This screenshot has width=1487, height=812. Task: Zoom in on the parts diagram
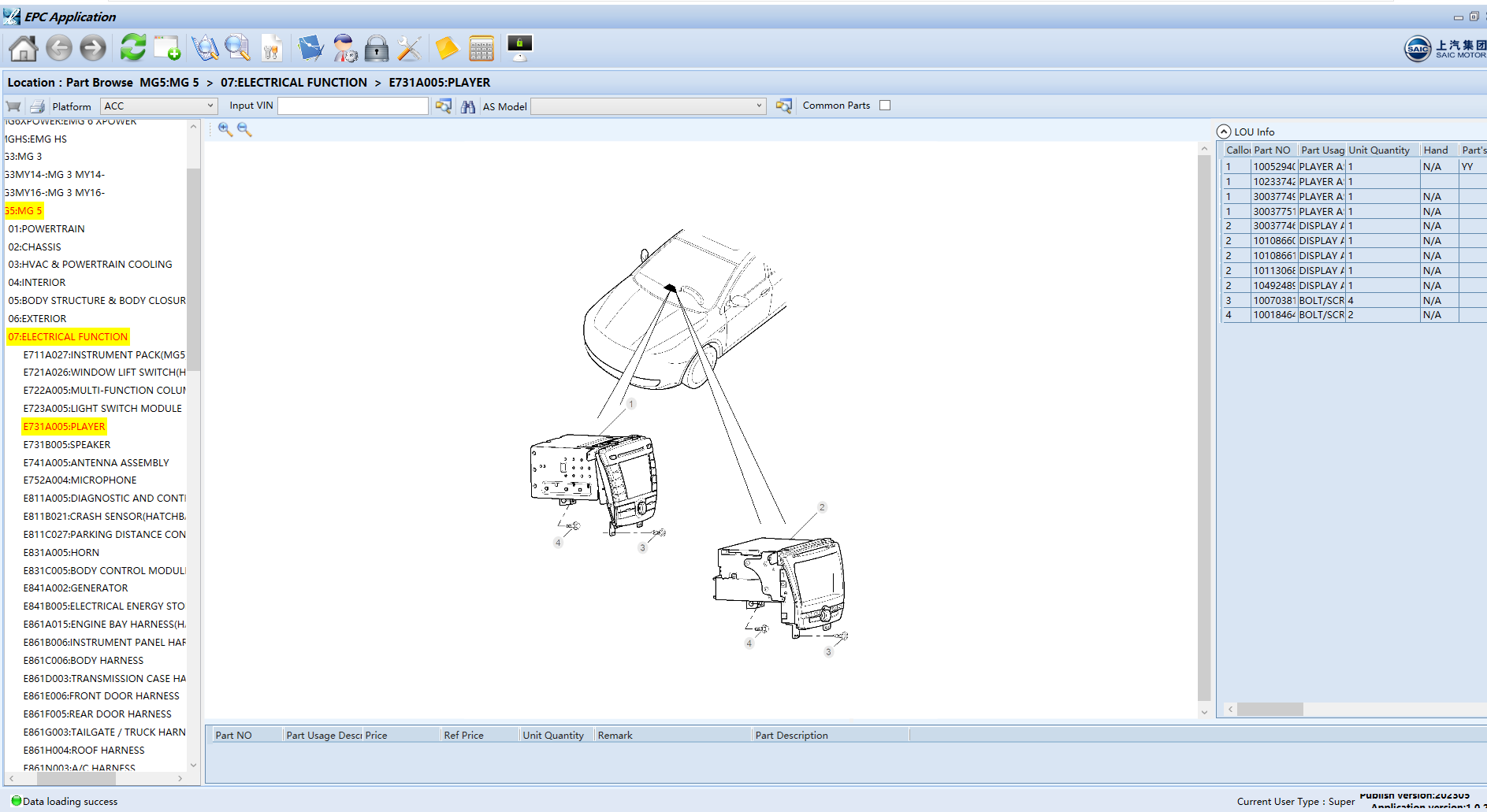[225, 130]
